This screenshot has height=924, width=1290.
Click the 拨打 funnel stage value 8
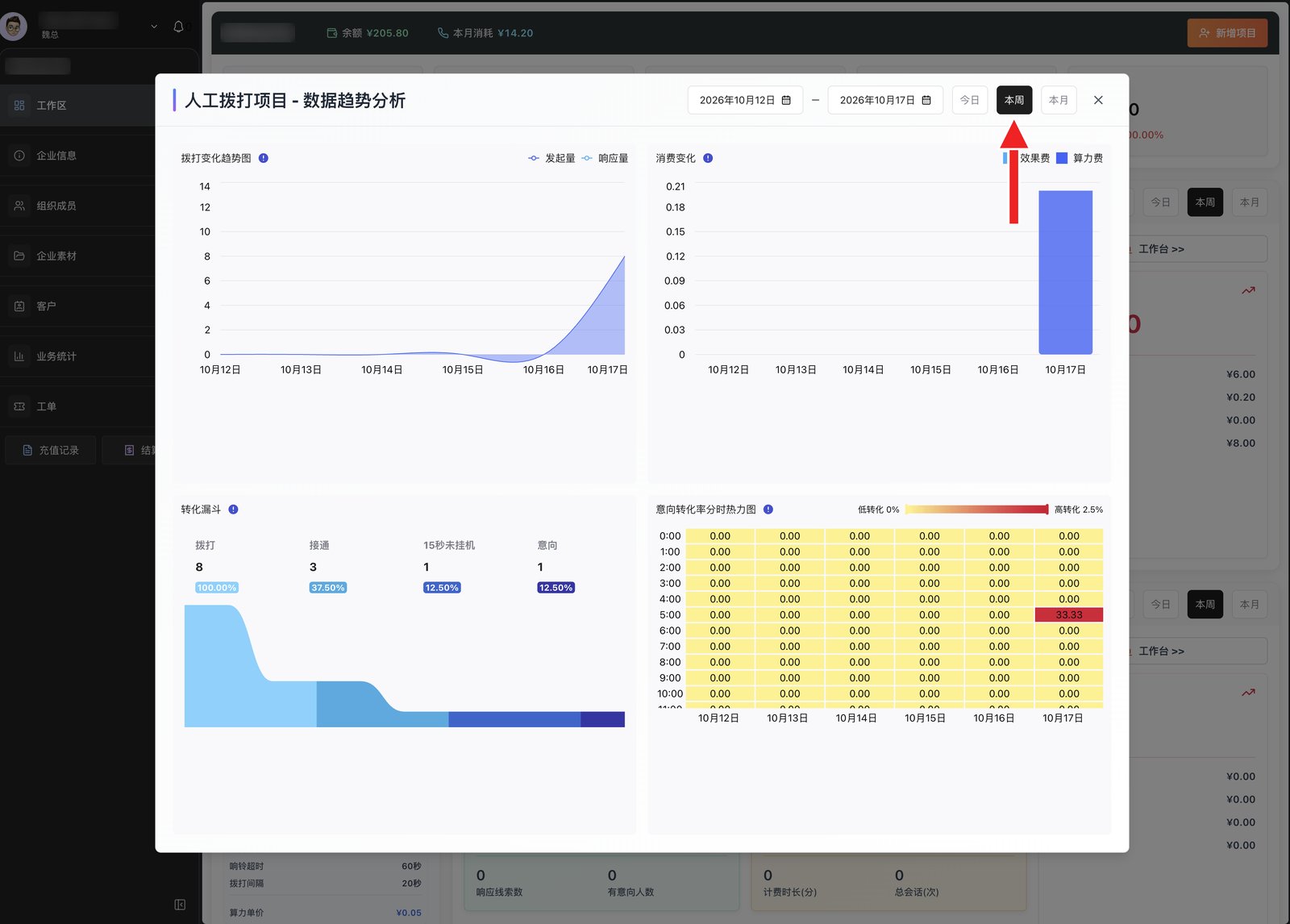(x=199, y=567)
